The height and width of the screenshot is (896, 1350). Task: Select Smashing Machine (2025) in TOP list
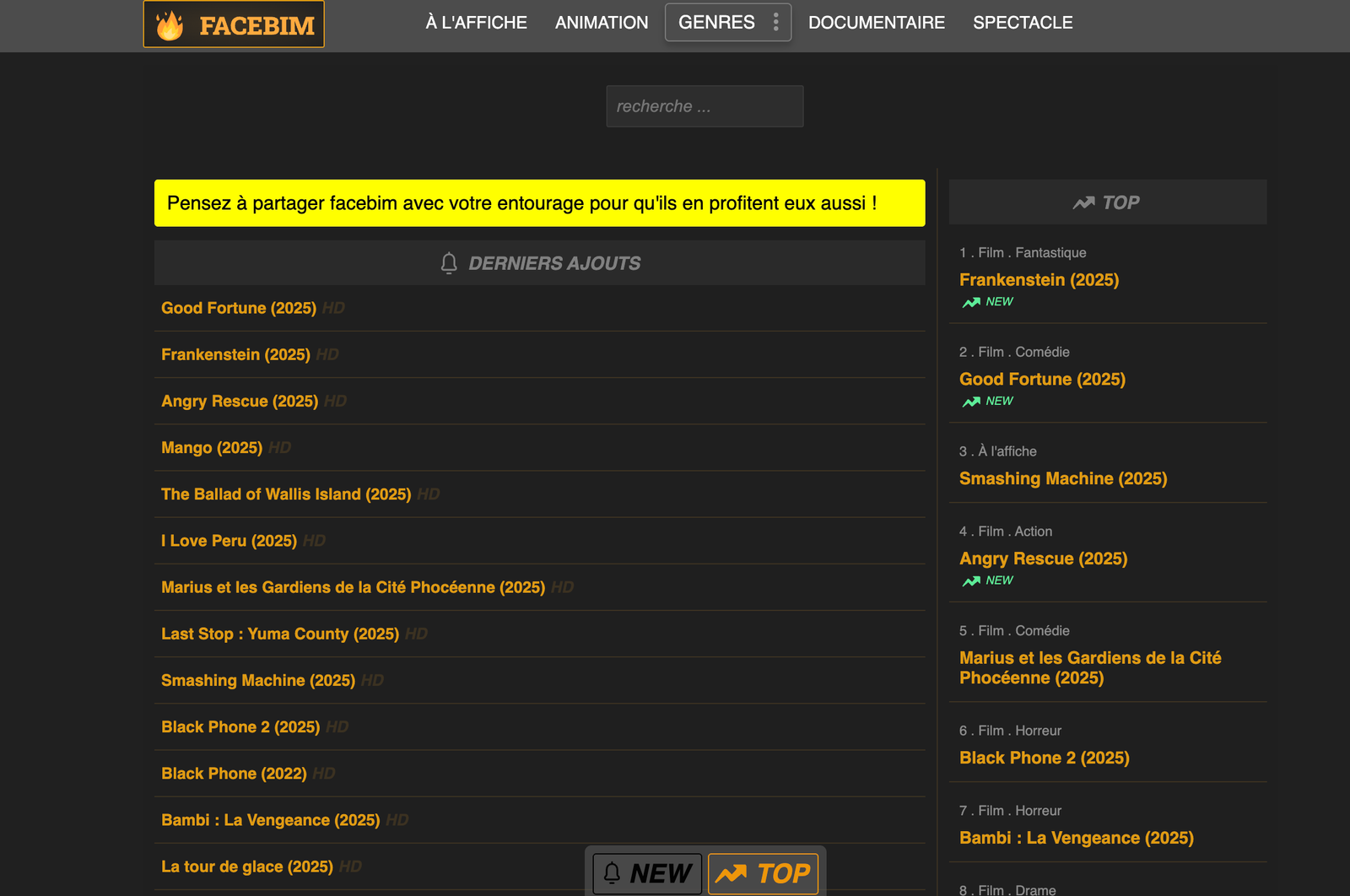(1063, 478)
